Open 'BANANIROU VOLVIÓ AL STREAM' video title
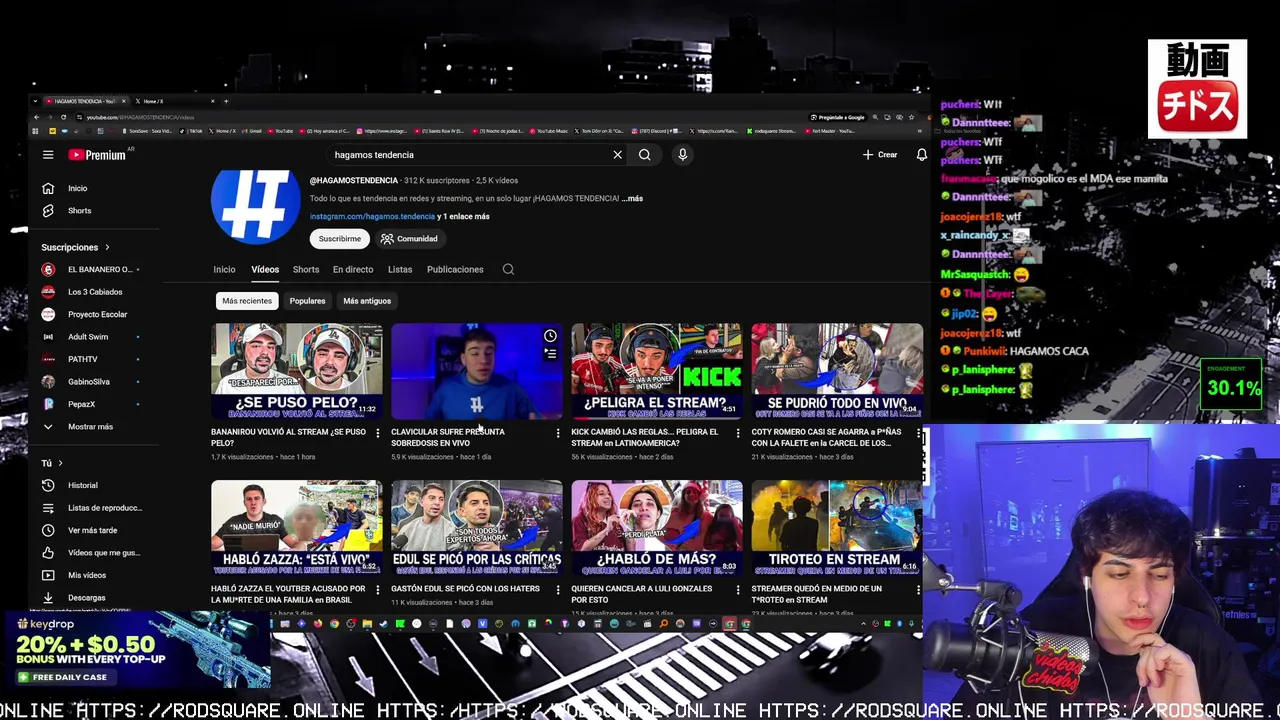The image size is (1280, 720). [x=288, y=437]
